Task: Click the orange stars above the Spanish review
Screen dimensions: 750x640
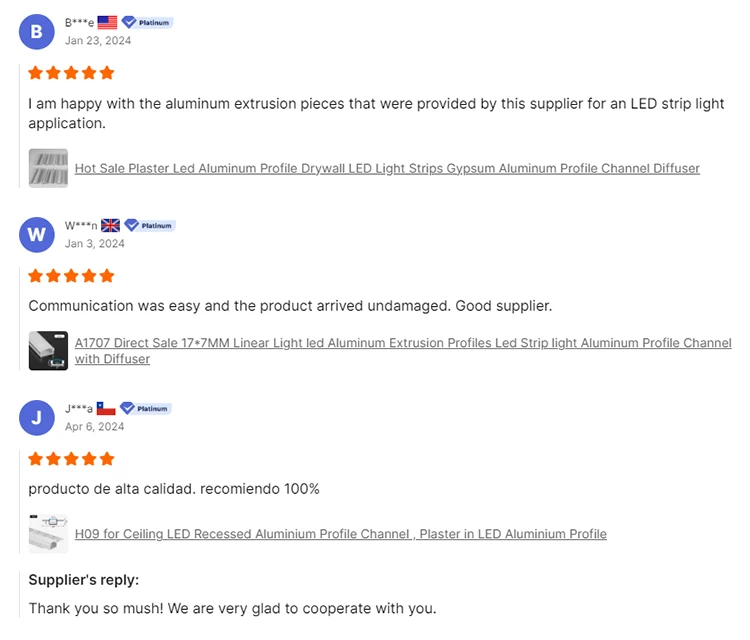Action: point(71,459)
